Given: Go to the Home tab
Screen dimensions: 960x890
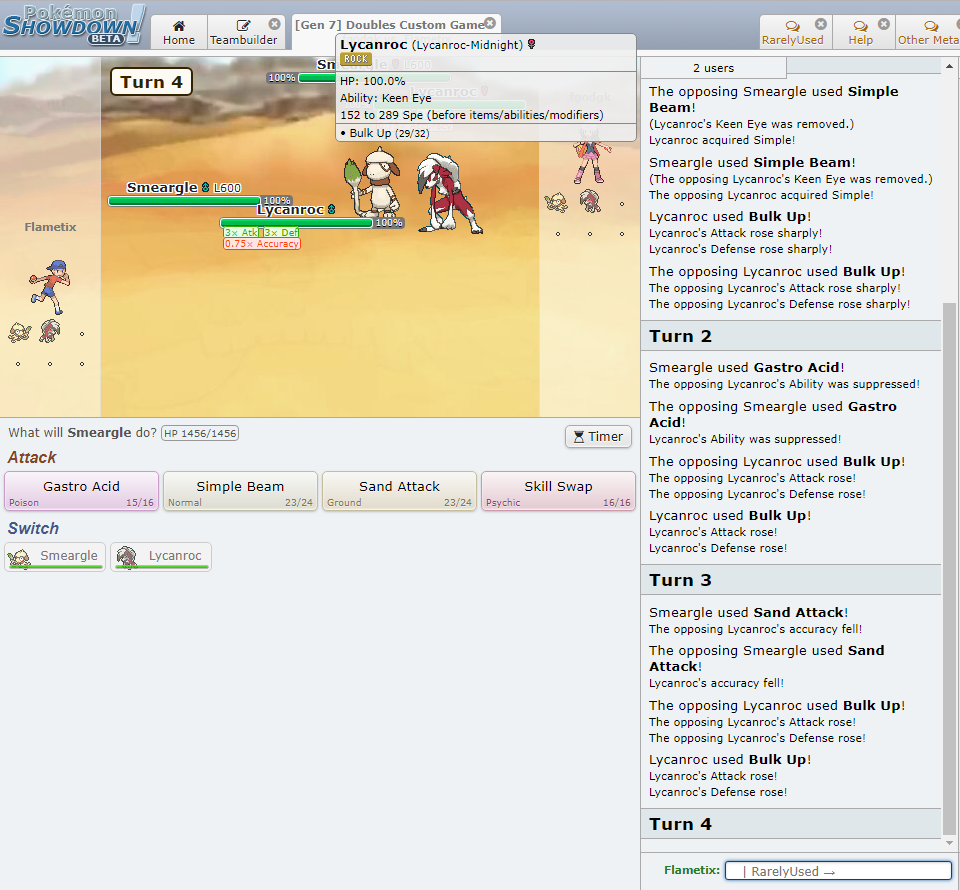Looking at the screenshot, I should coord(179,32).
